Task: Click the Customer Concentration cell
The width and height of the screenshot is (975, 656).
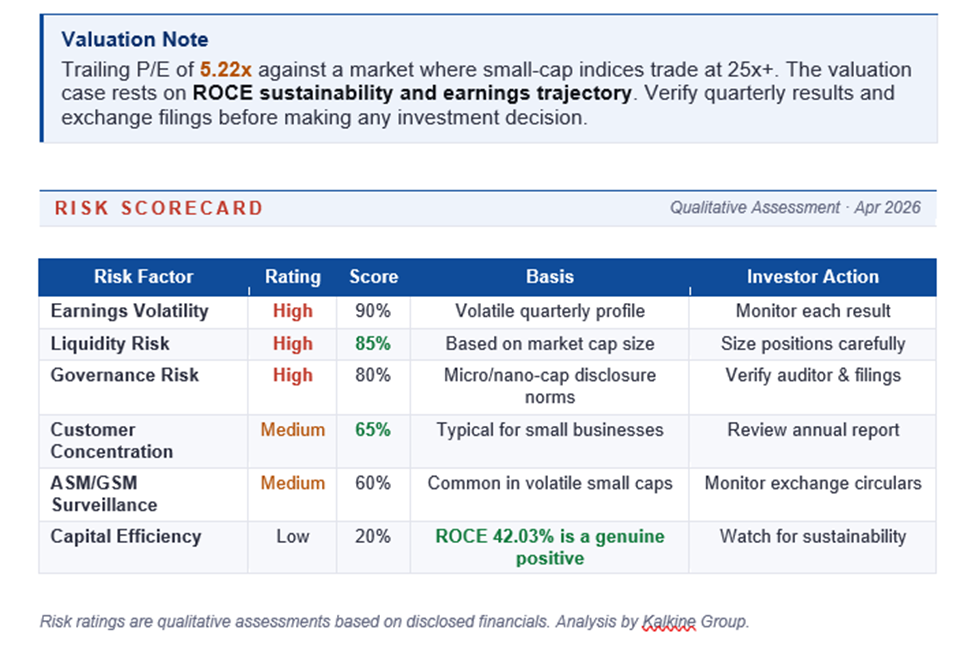Action: coord(112,441)
